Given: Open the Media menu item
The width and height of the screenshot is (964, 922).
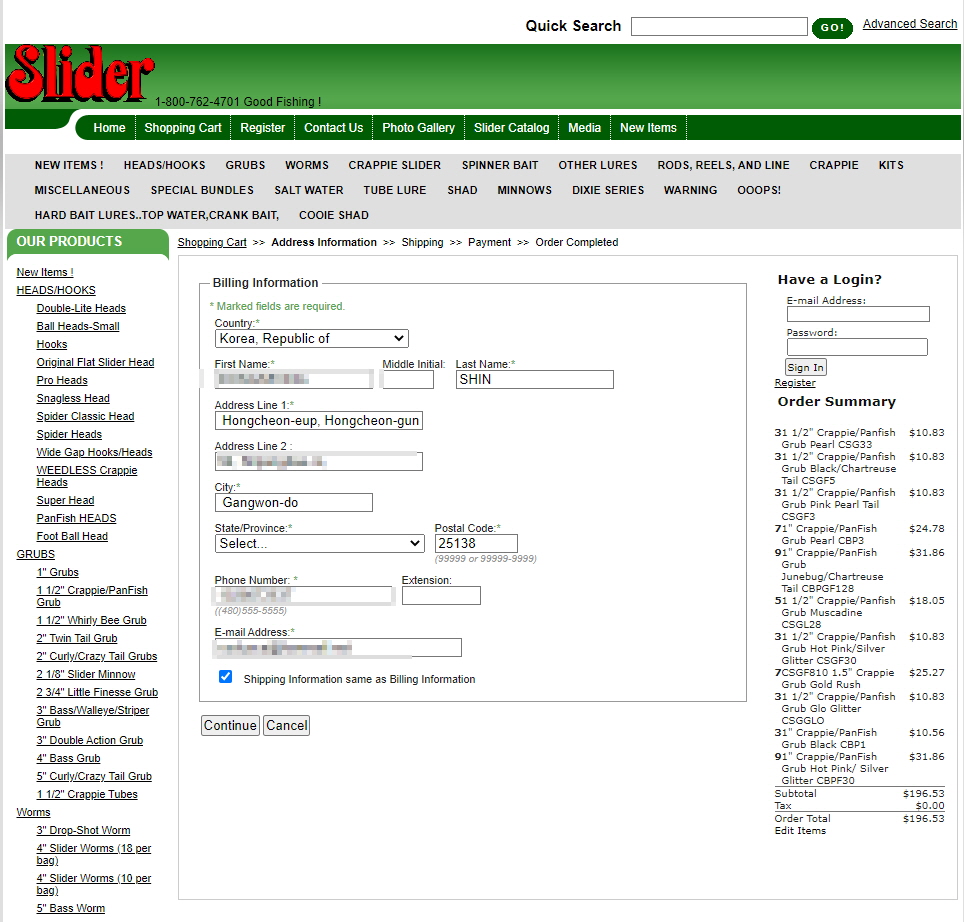Looking at the screenshot, I should (584, 128).
